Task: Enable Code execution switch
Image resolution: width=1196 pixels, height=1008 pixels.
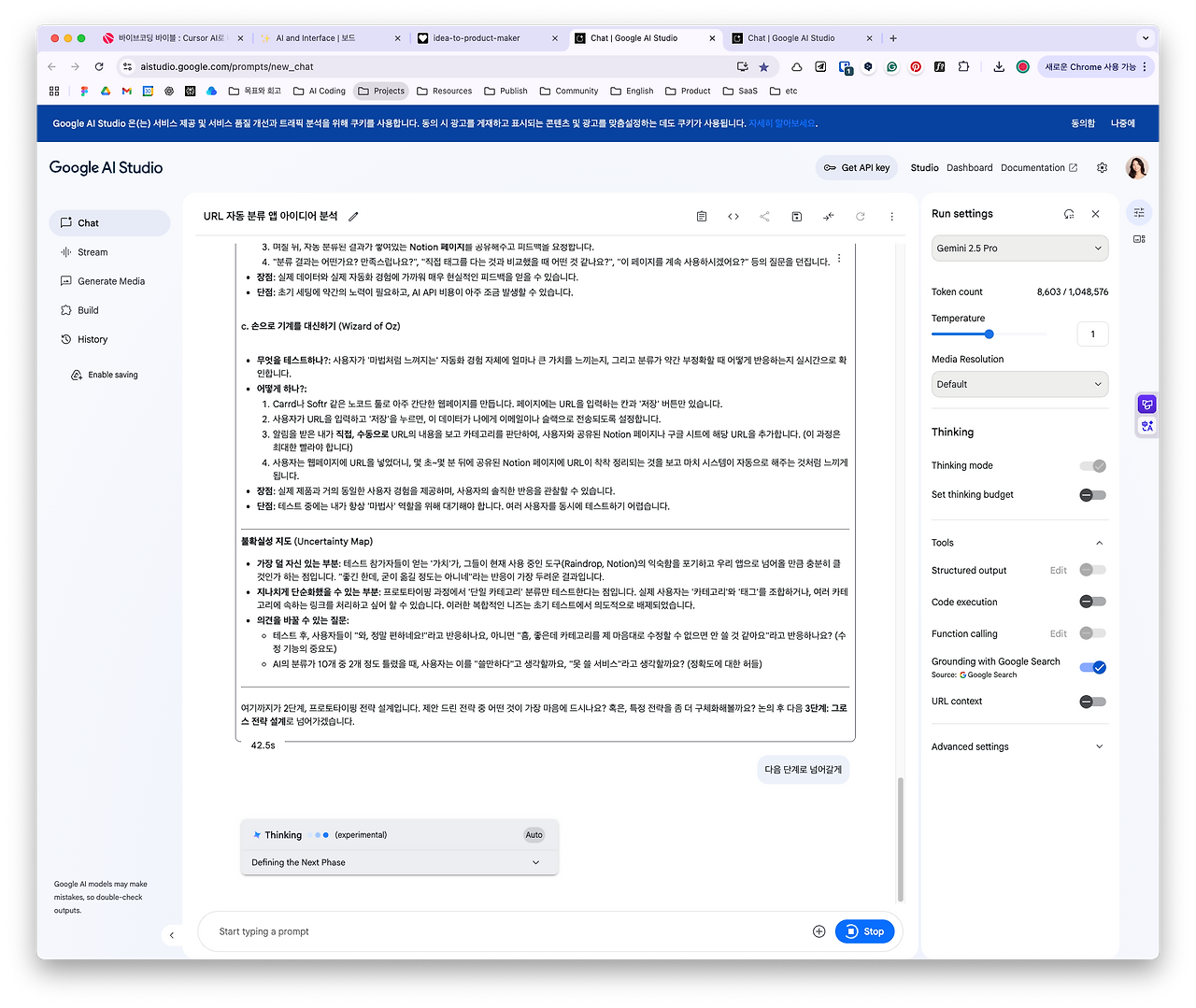Action: 1093,603
